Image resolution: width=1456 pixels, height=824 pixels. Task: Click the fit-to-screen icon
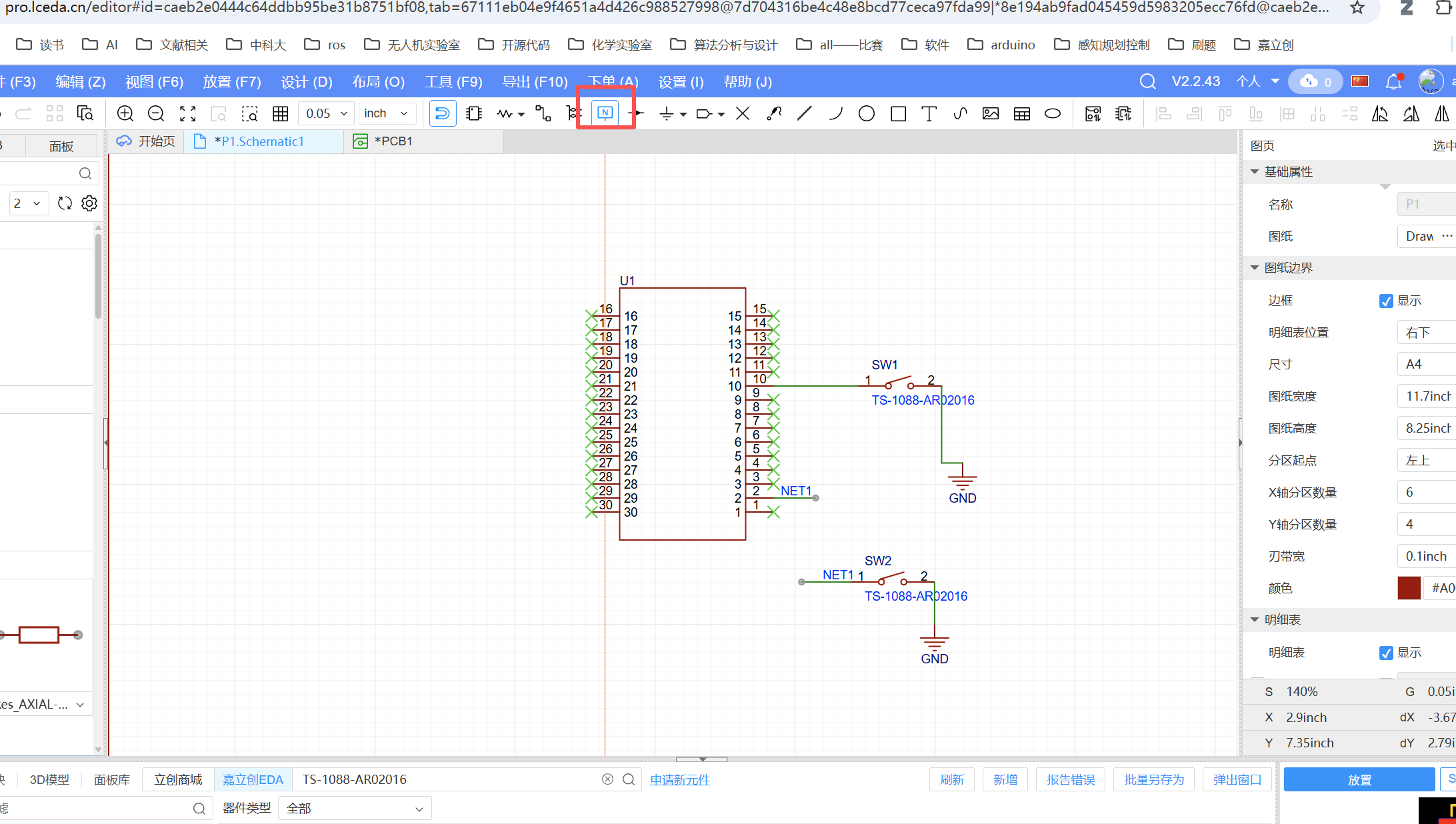pos(188,113)
